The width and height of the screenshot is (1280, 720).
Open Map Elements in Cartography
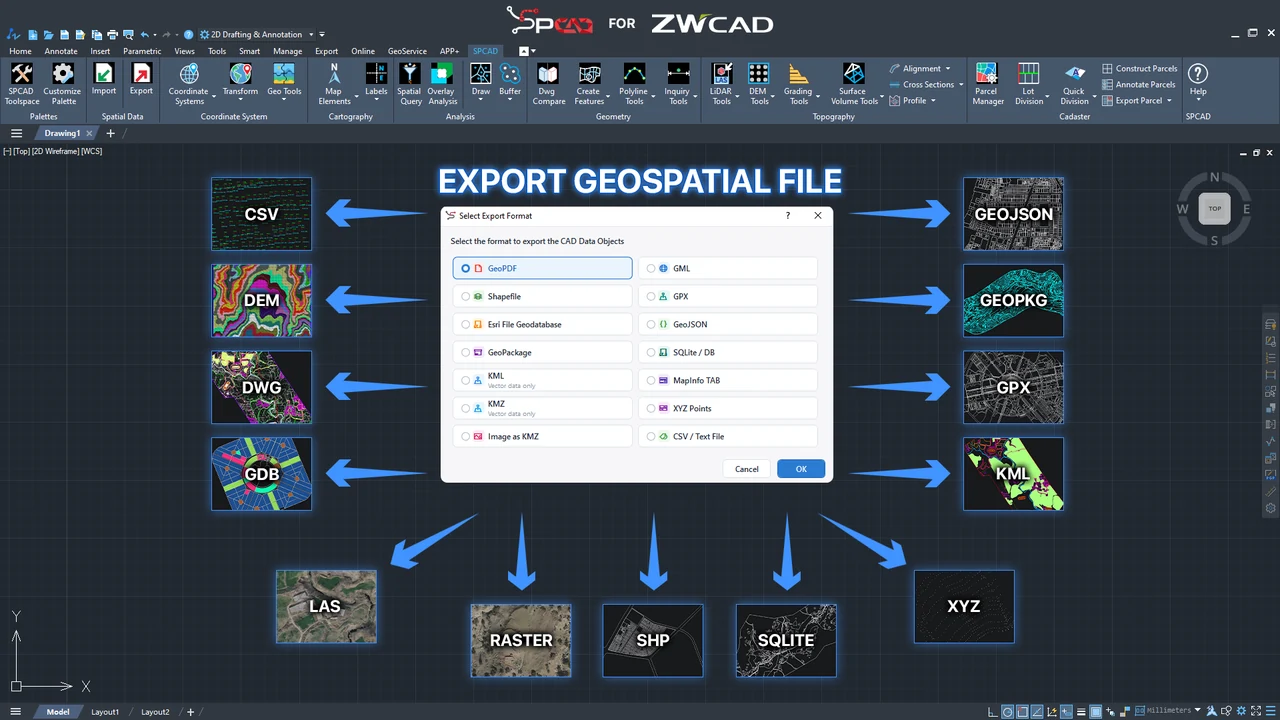tap(334, 83)
